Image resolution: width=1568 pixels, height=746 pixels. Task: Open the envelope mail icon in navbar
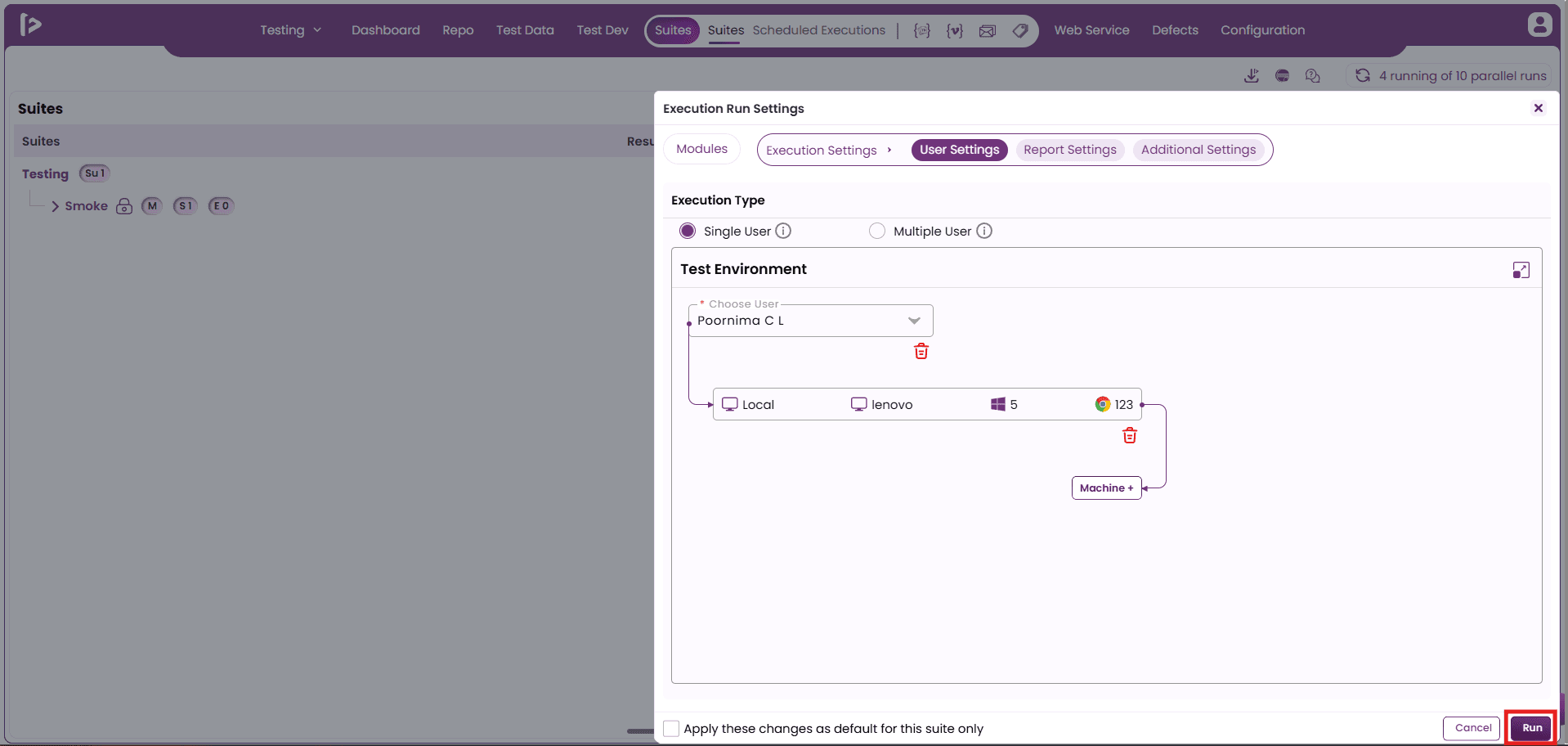[x=988, y=30]
